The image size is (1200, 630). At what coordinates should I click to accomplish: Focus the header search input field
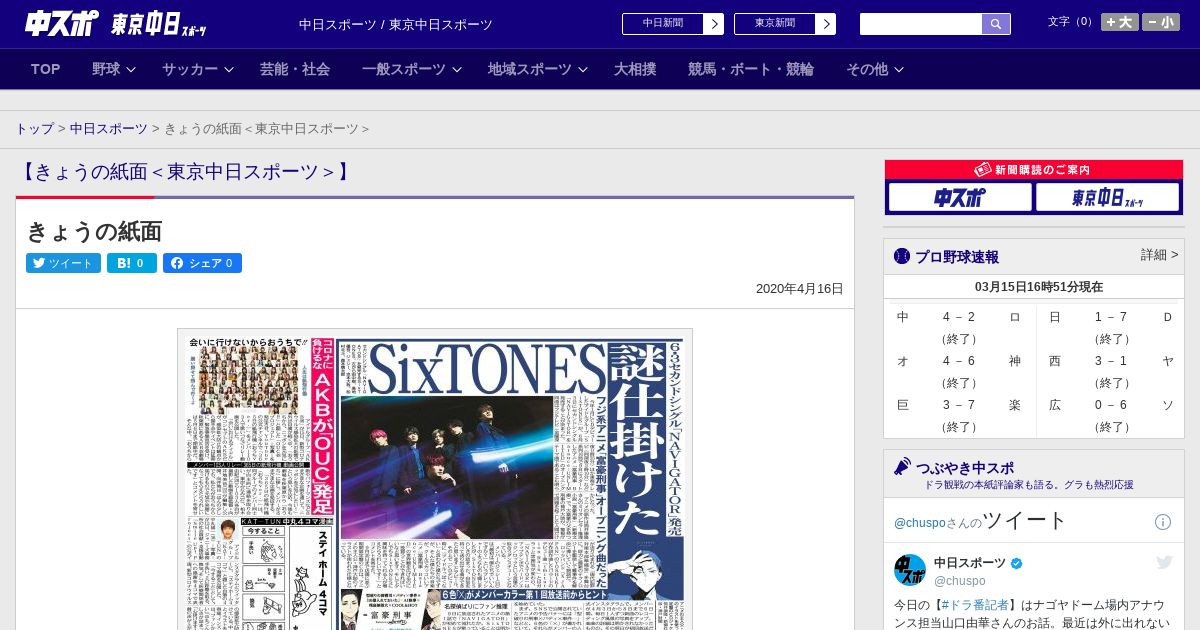click(921, 24)
